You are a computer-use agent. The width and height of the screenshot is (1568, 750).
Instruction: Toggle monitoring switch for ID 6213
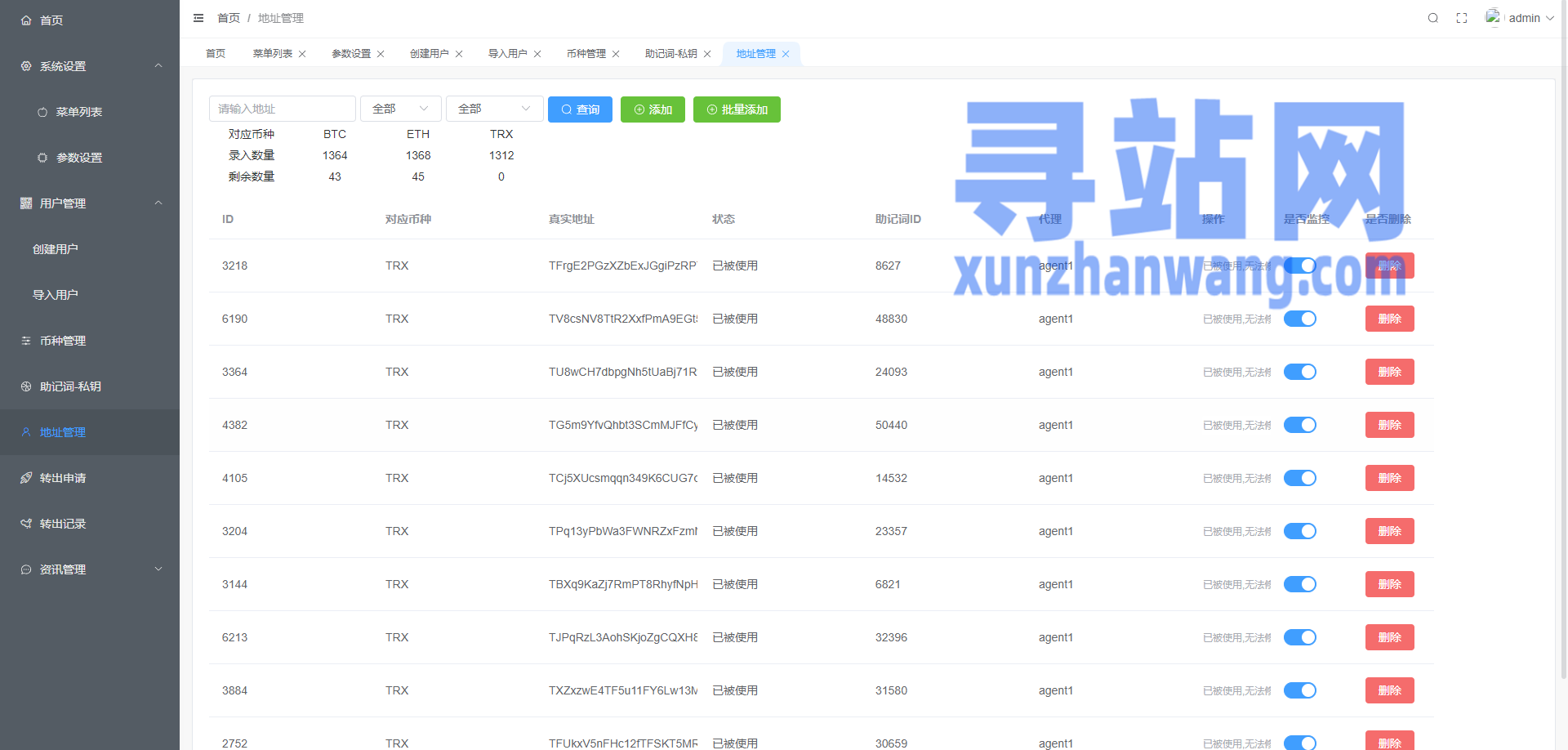click(1300, 637)
